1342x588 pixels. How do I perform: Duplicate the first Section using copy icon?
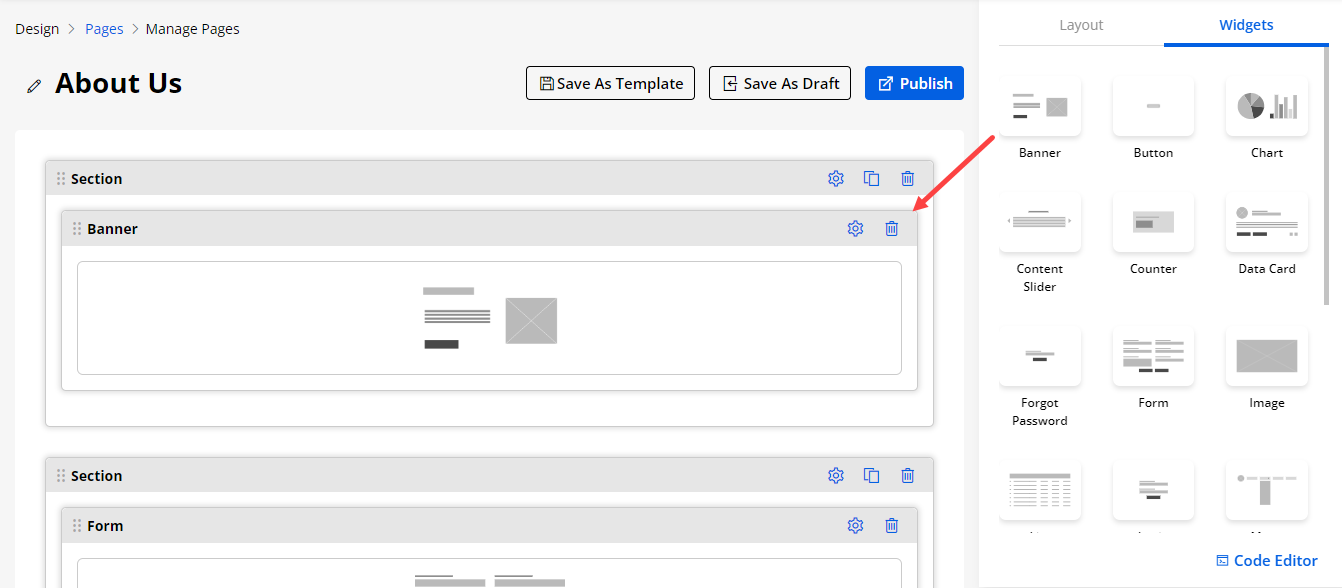point(872,179)
